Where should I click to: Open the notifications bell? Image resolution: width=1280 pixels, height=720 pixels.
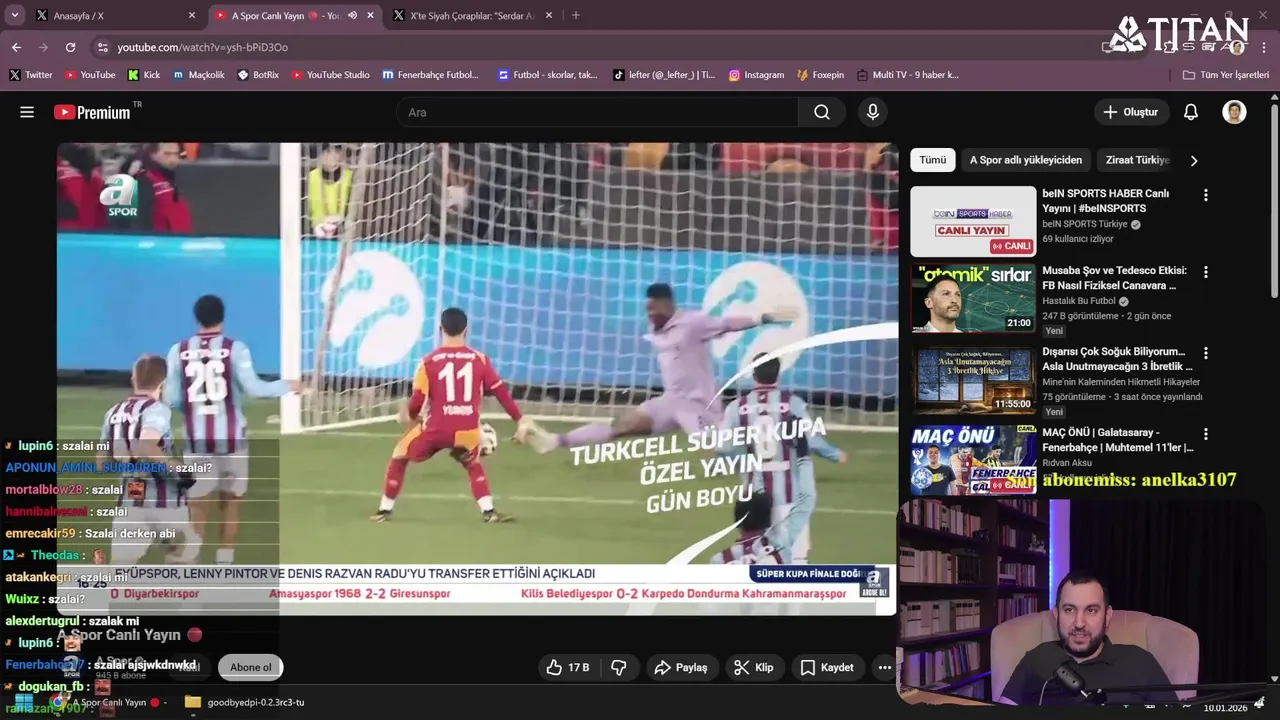click(1190, 112)
